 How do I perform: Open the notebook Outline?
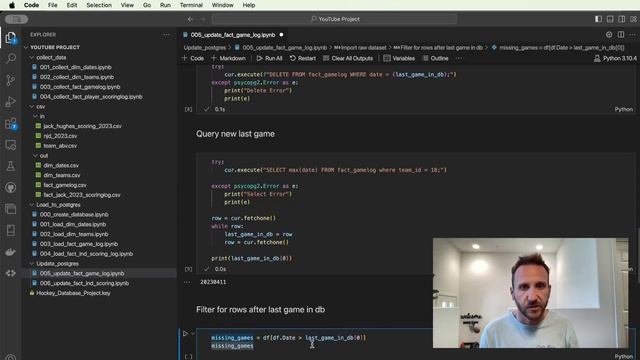coord(436,58)
